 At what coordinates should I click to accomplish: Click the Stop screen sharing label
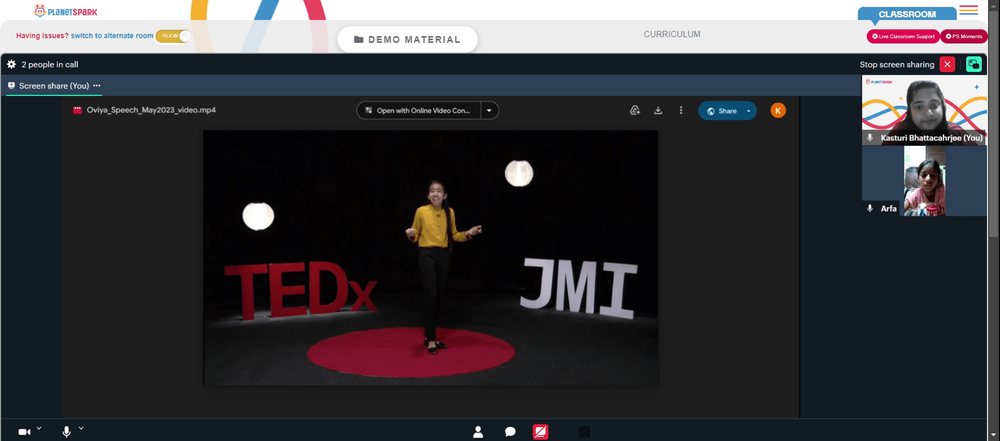(897, 64)
